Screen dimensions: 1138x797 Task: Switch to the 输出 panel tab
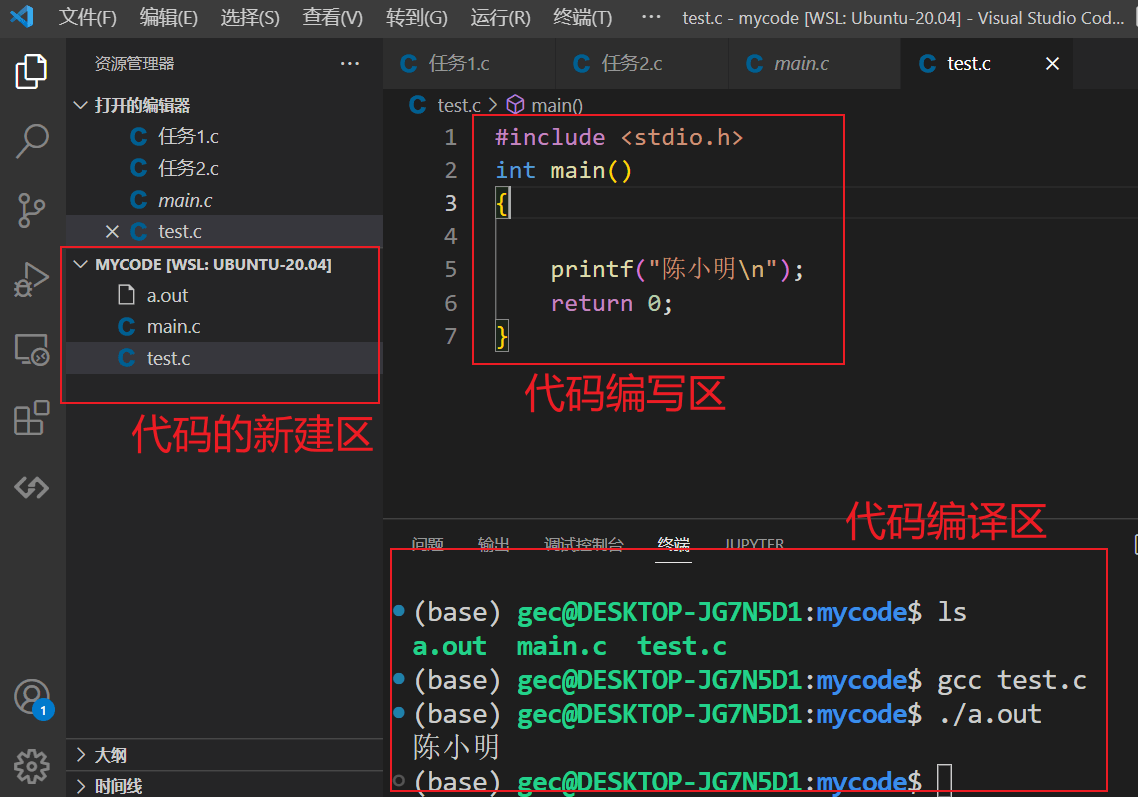pyautogui.click(x=494, y=544)
